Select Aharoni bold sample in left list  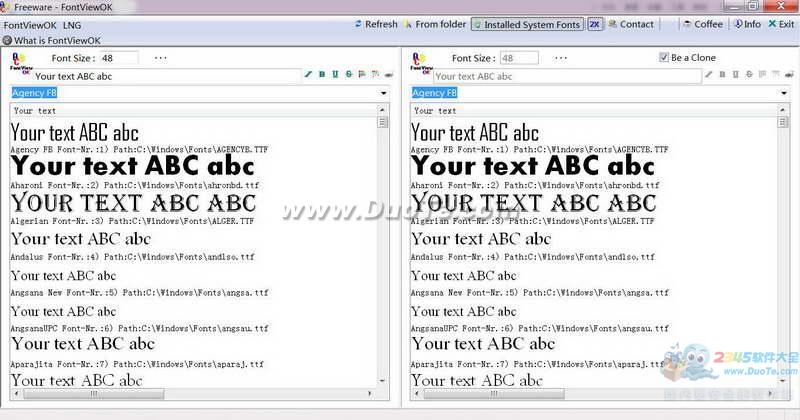(133, 166)
